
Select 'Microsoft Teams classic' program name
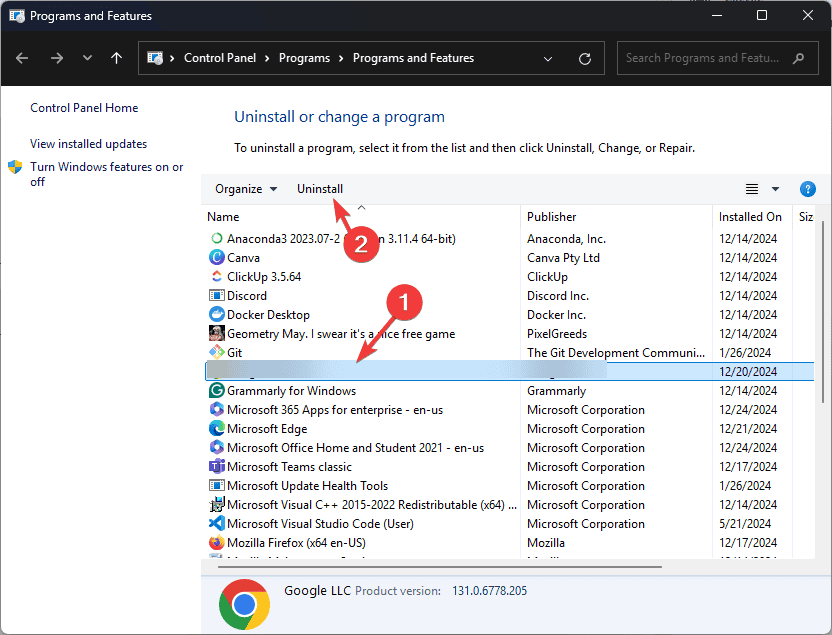tap(289, 467)
